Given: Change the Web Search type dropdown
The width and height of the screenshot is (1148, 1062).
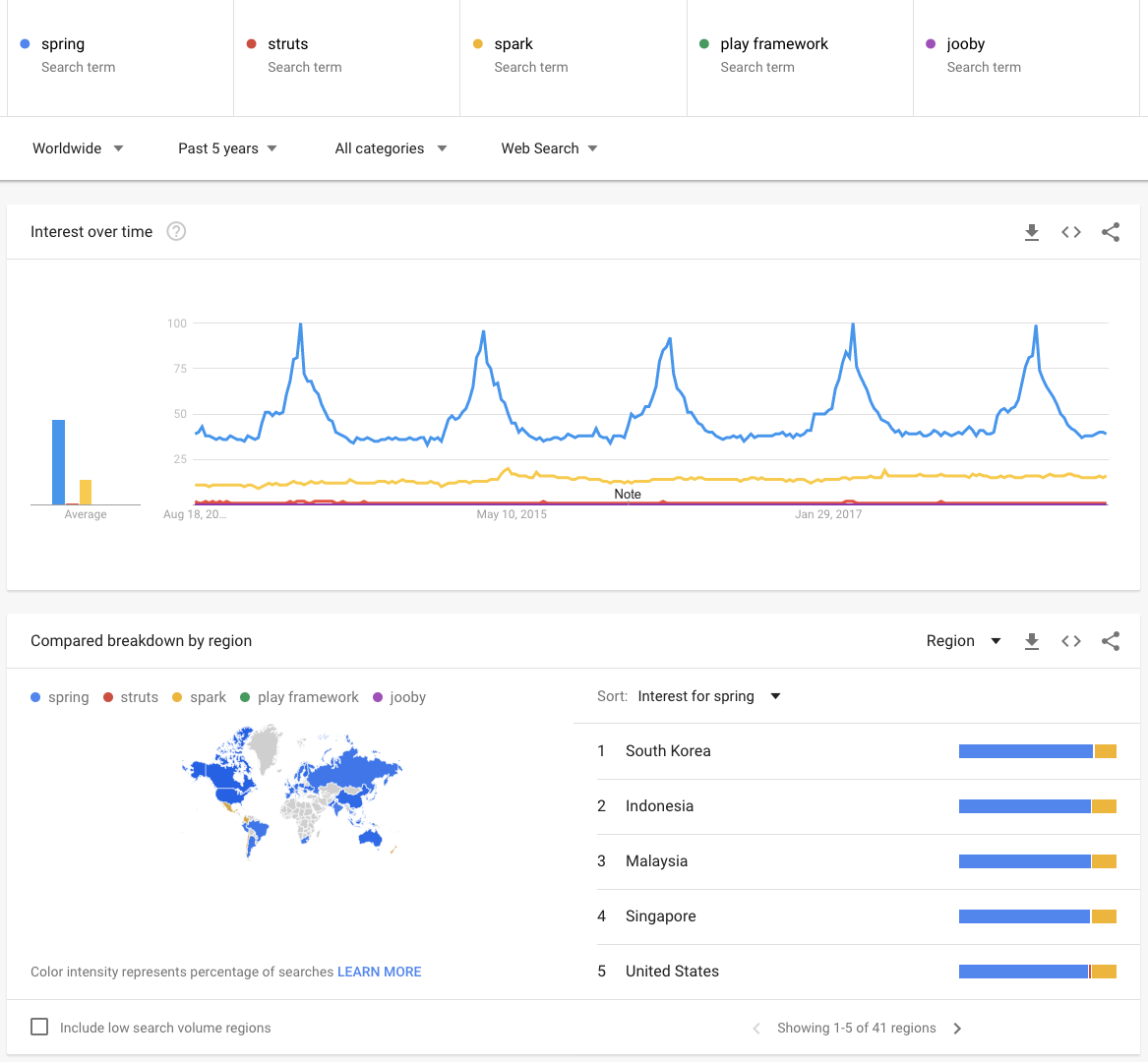Looking at the screenshot, I should tap(549, 148).
